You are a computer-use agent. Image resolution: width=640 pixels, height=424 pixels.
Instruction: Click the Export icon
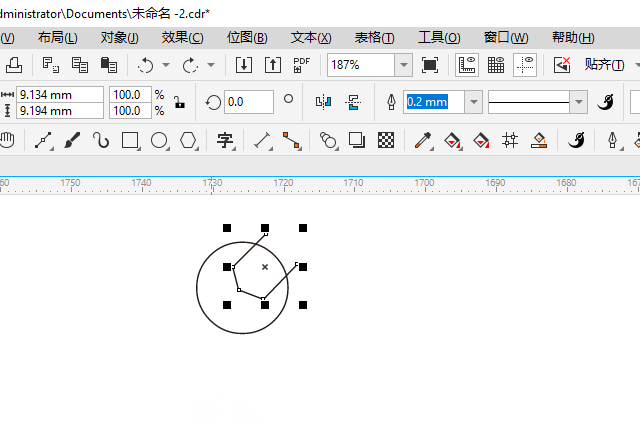coord(273,65)
